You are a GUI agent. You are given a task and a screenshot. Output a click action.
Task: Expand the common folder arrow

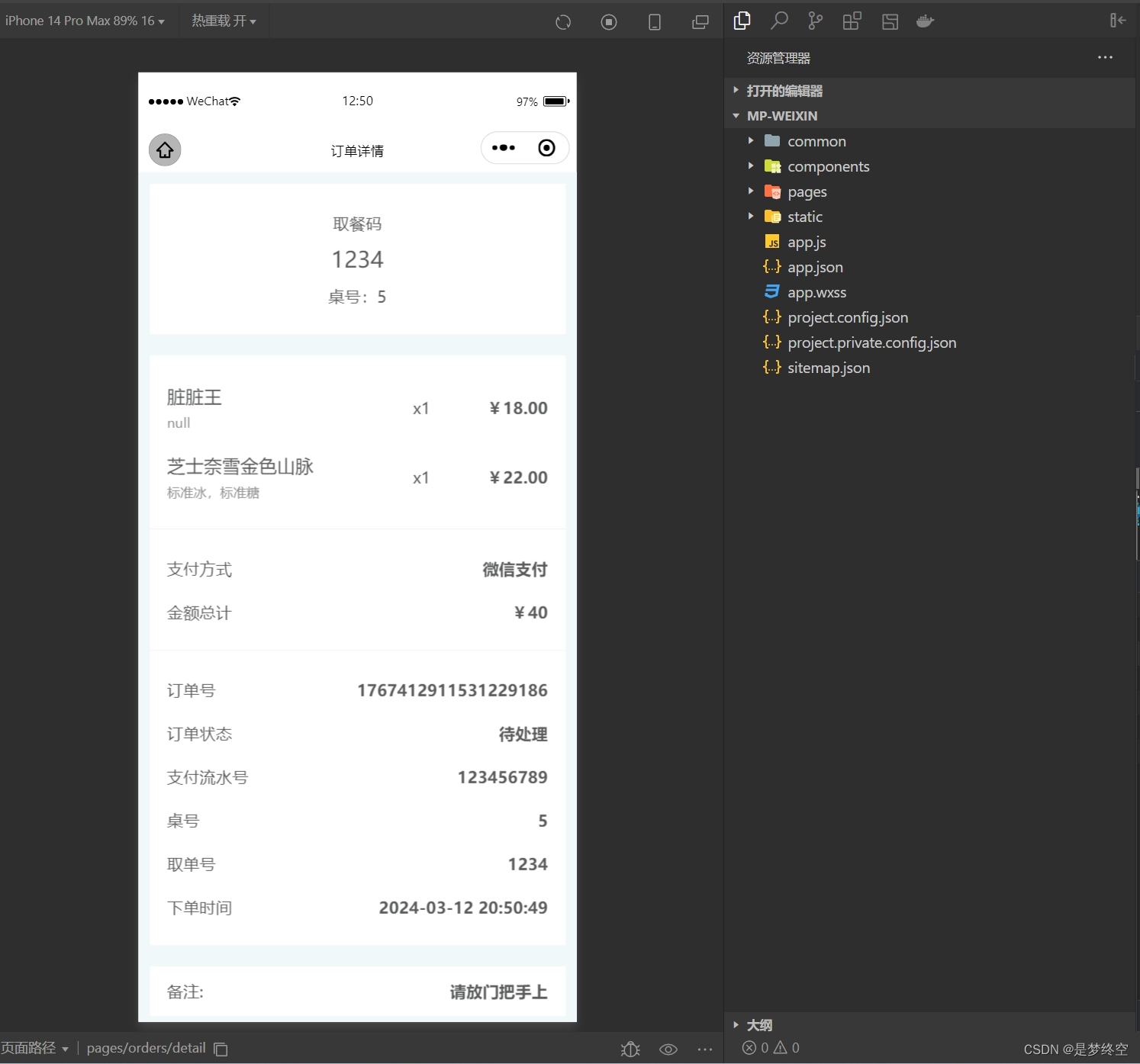pos(751,141)
